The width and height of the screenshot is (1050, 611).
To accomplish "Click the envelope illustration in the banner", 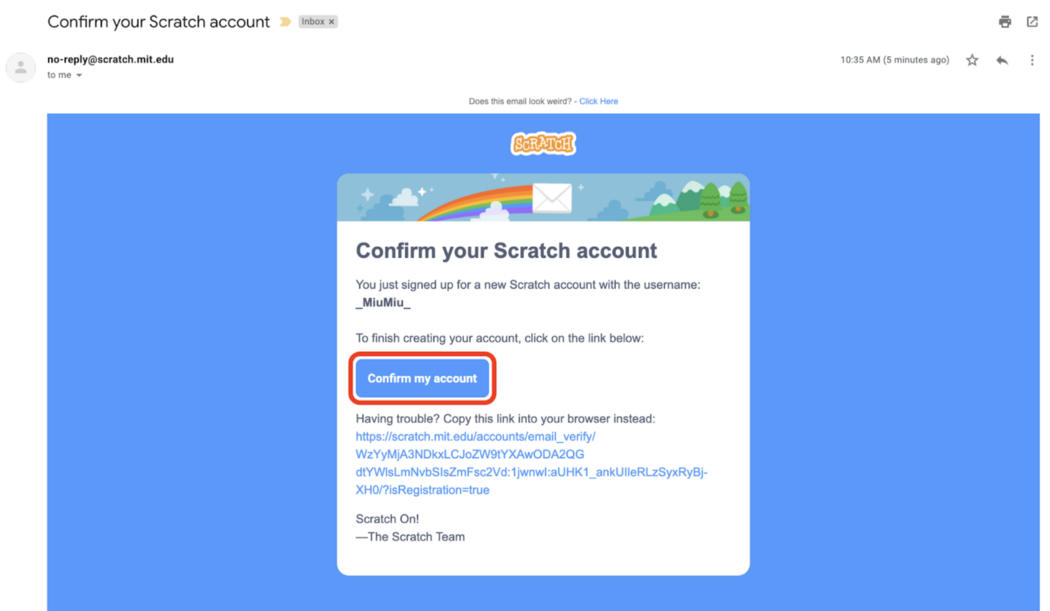I will (x=551, y=198).
